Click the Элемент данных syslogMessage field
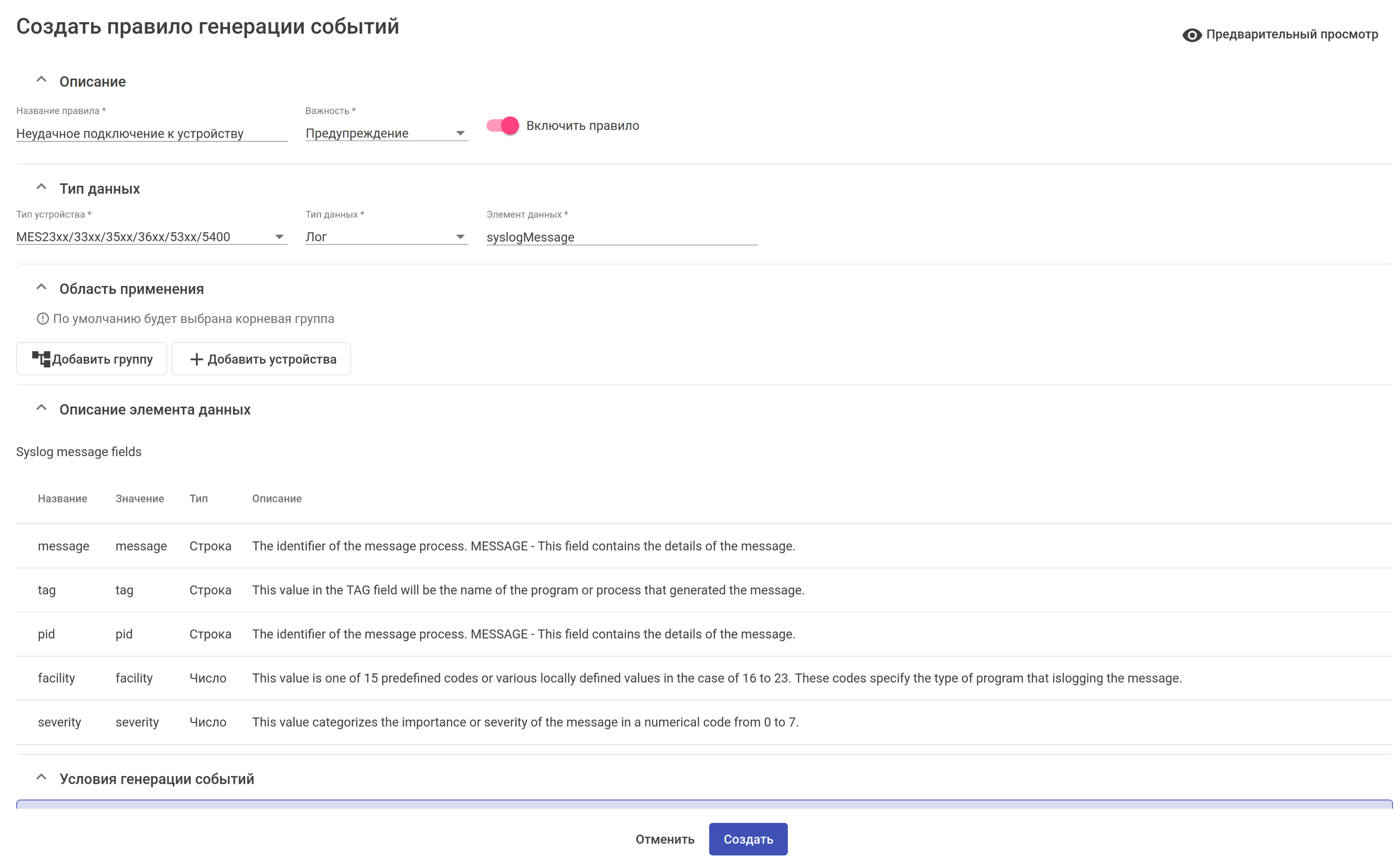Viewport: 1400px width, 861px height. point(621,237)
